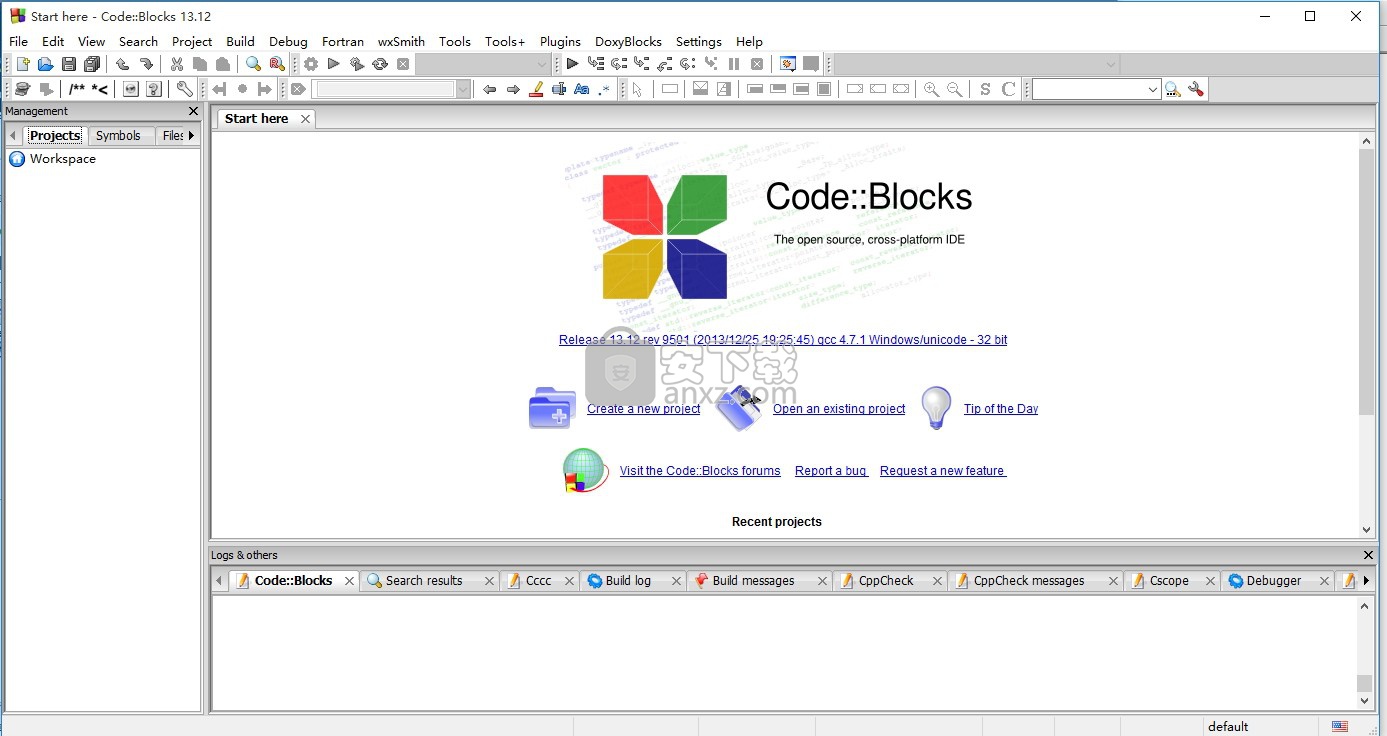
Task: Open the Settings menu
Action: (x=698, y=41)
